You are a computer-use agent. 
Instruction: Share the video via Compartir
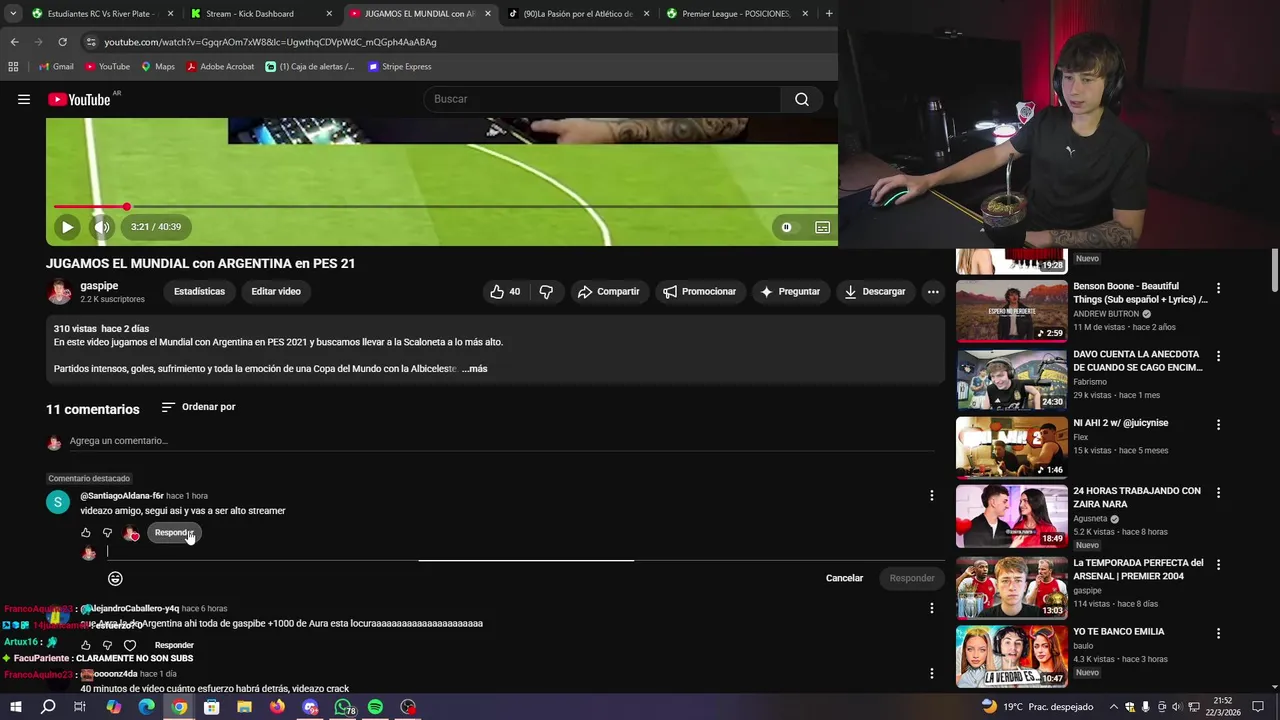click(608, 292)
